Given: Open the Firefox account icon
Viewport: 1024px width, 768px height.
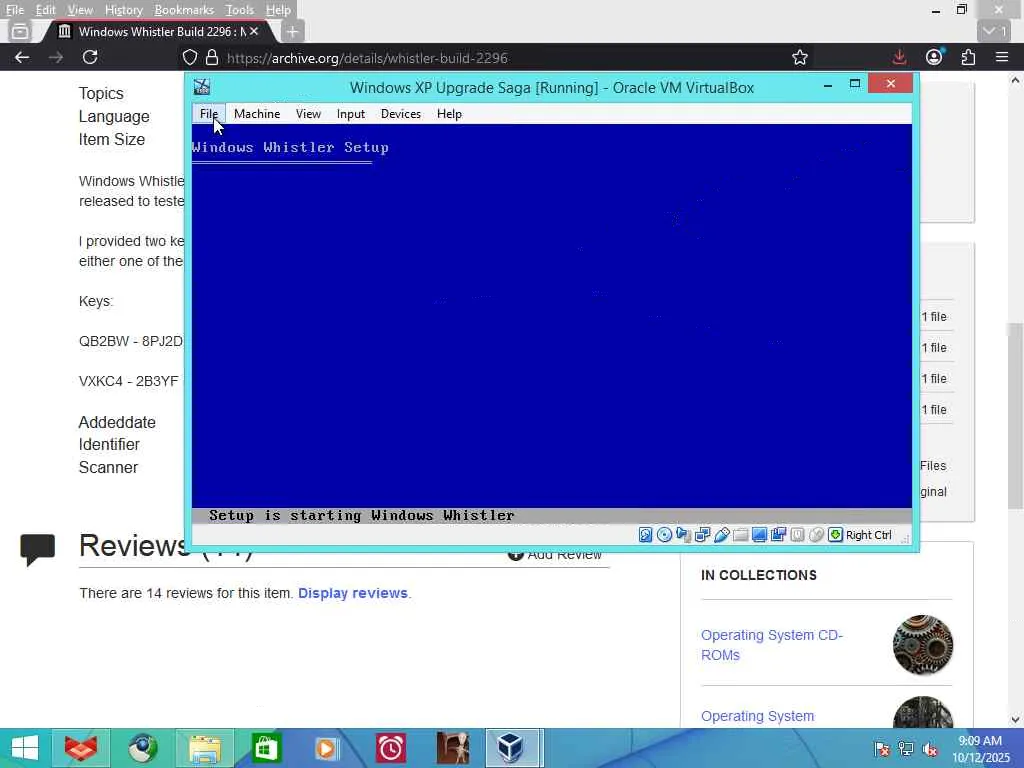Looking at the screenshot, I should tap(934, 57).
